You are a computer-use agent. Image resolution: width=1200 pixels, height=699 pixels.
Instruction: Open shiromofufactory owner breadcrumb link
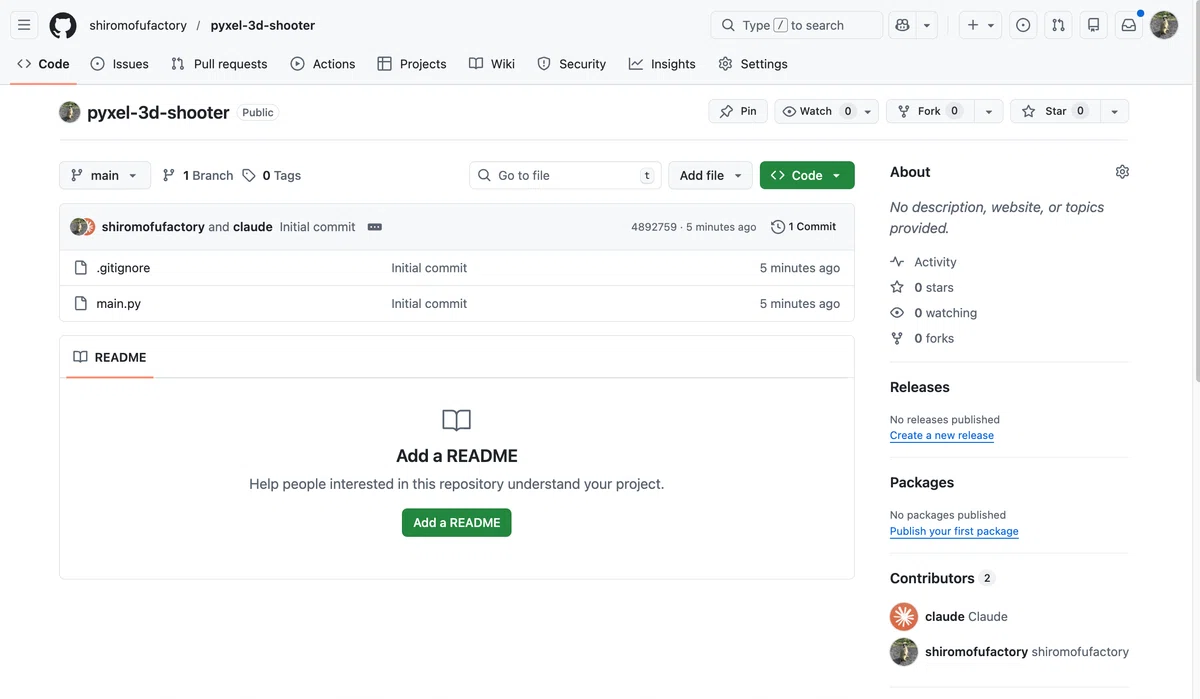pos(138,25)
